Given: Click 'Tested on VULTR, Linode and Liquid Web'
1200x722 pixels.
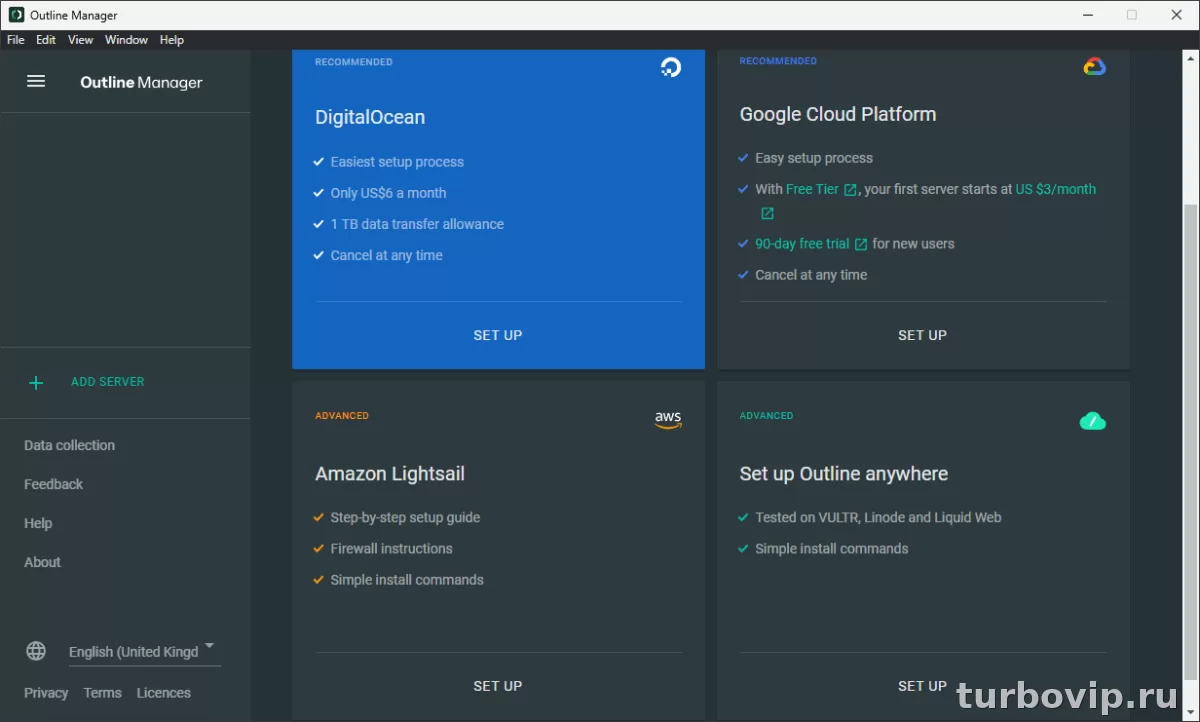Looking at the screenshot, I should tap(878, 518).
